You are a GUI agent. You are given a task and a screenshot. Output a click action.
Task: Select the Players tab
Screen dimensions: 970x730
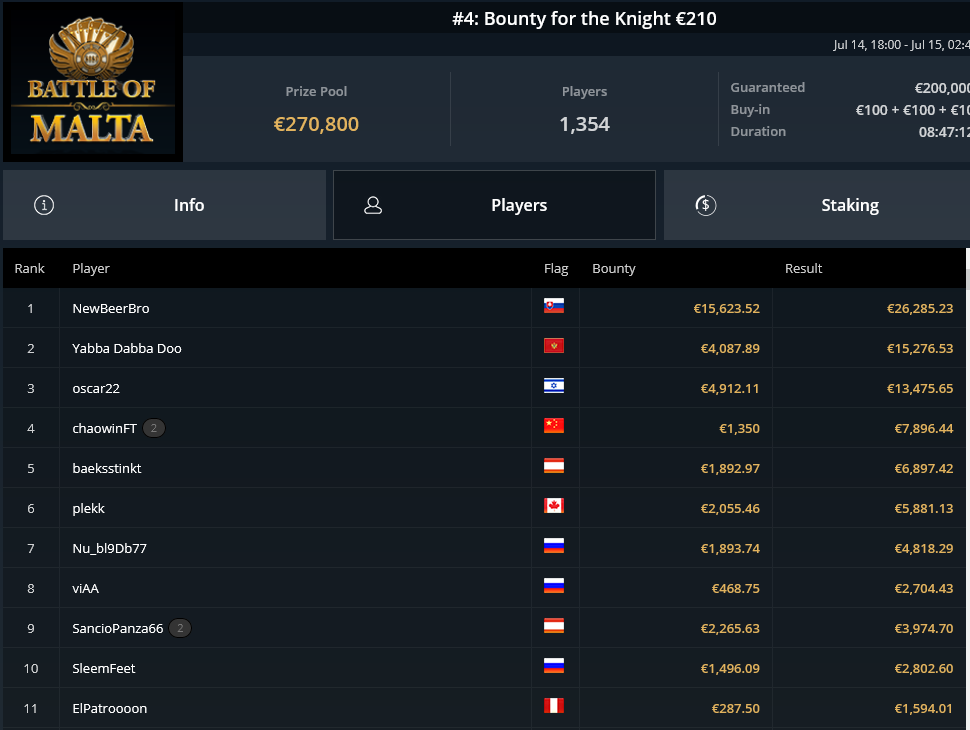coord(494,205)
